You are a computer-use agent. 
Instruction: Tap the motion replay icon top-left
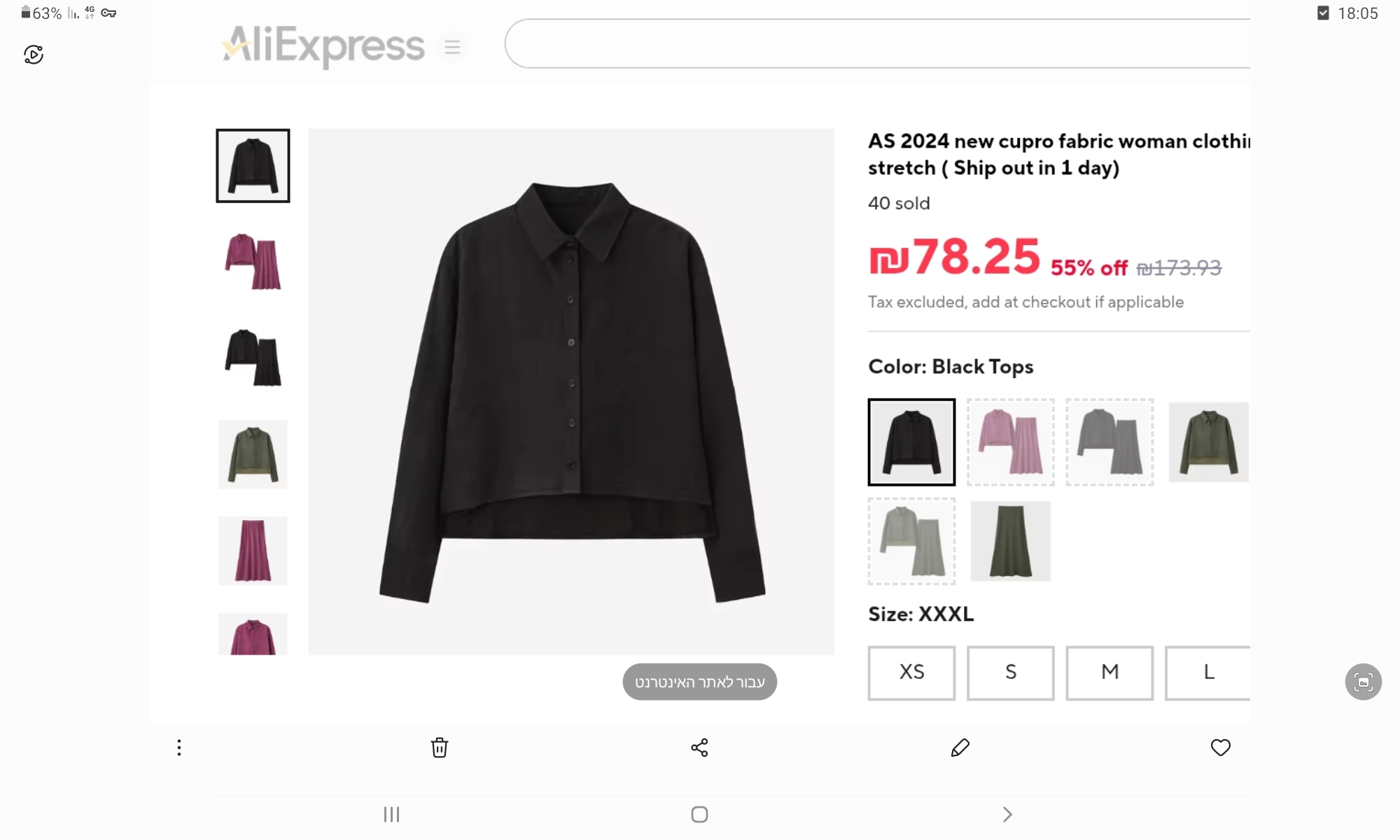pos(34,55)
